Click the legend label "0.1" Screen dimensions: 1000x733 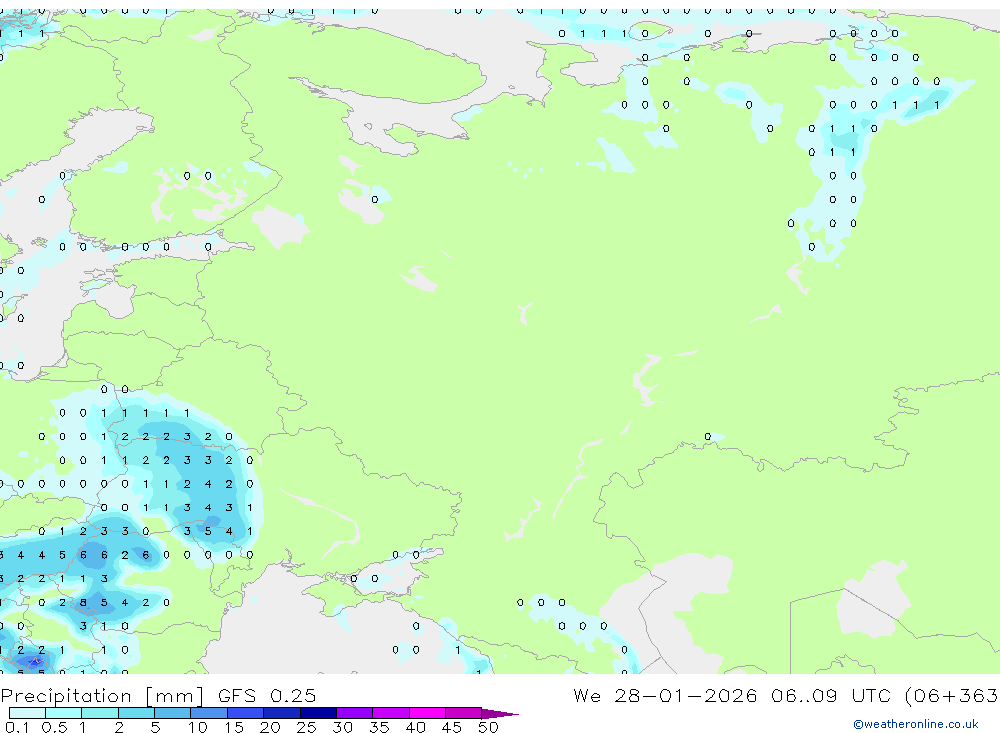click(17, 727)
